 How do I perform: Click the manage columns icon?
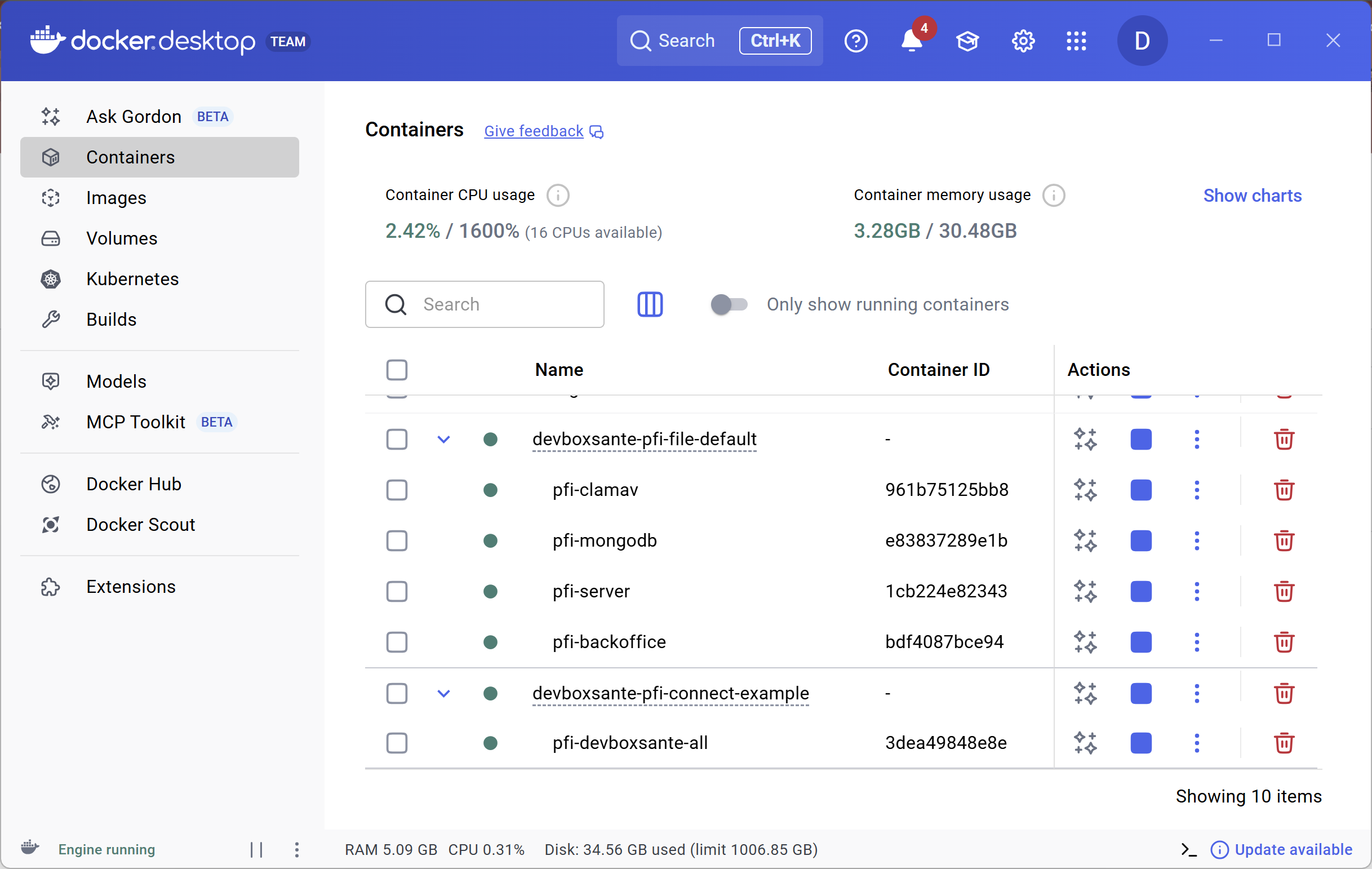coord(650,304)
